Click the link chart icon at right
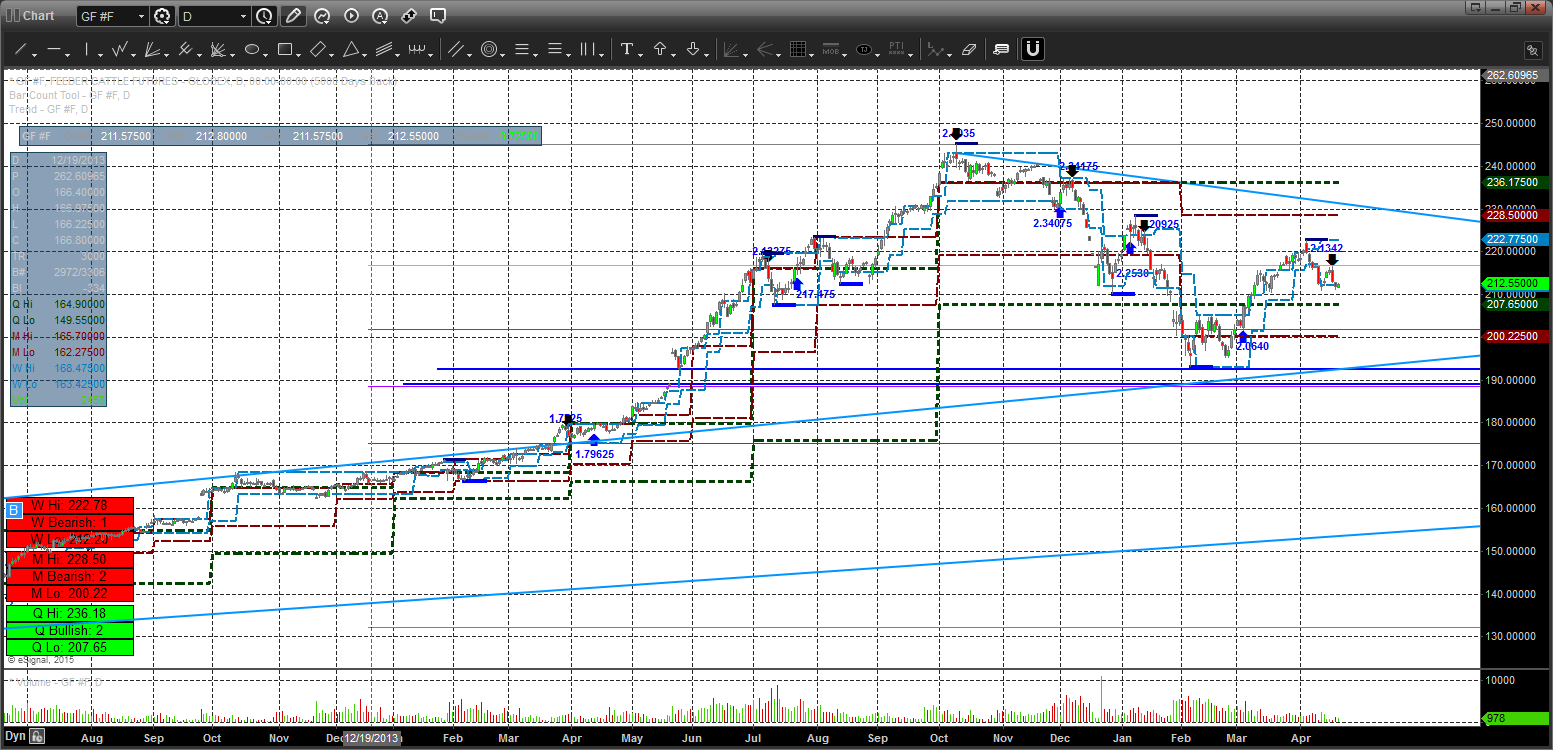This screenshot has width=1553, height=750. pos(1532,50)
